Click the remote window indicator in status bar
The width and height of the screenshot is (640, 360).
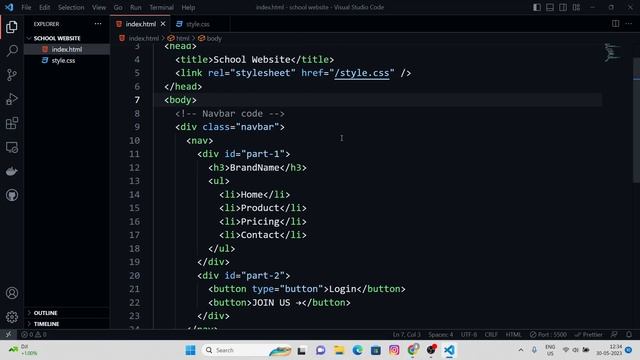point(8,334)
